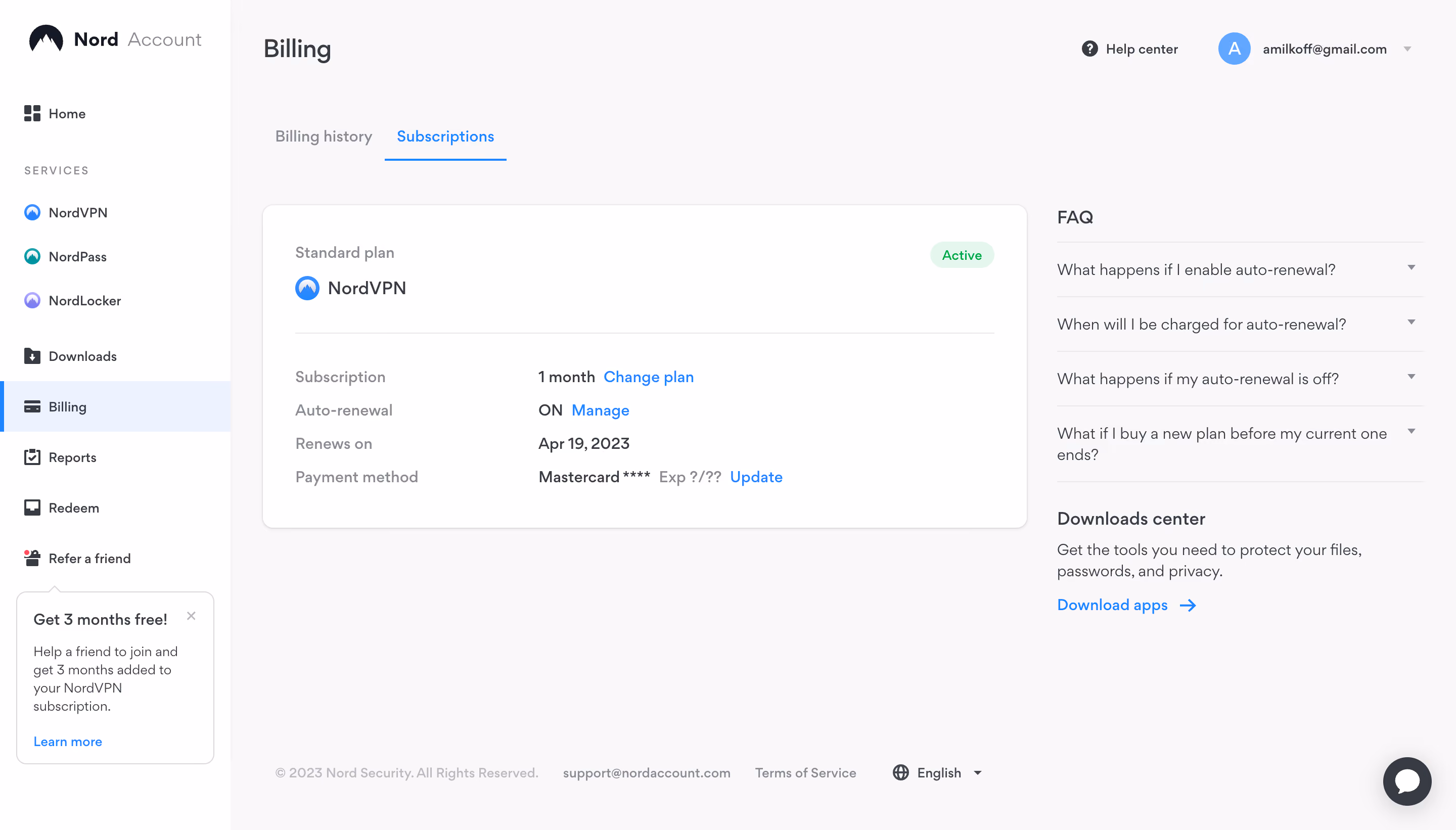Open the Reports icon in sidebar
Viewport: 1456px width, 830px height.
point(32,457)
